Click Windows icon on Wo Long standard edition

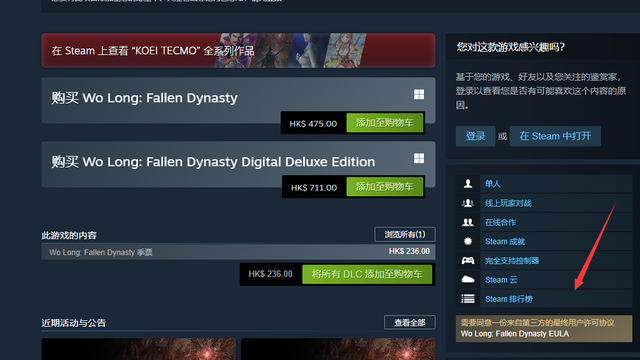point(419,95)
